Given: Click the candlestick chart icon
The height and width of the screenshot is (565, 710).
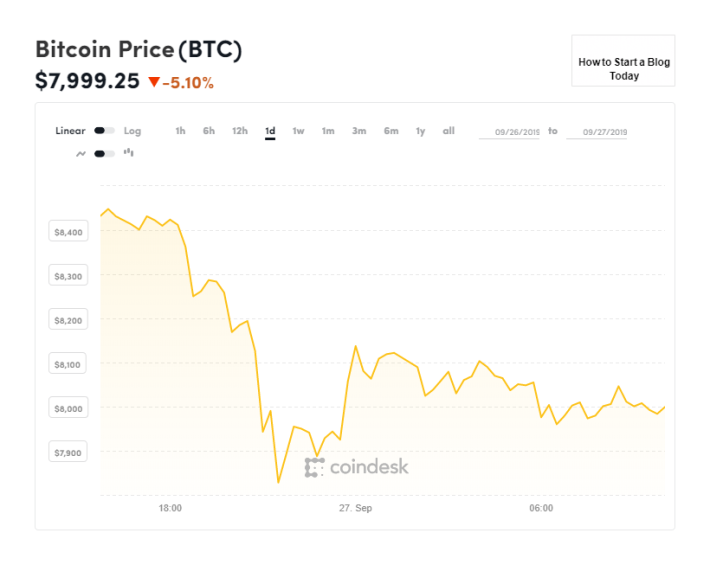Looking at the screenshot, I should pyautogui.click(x=129, y=153).
